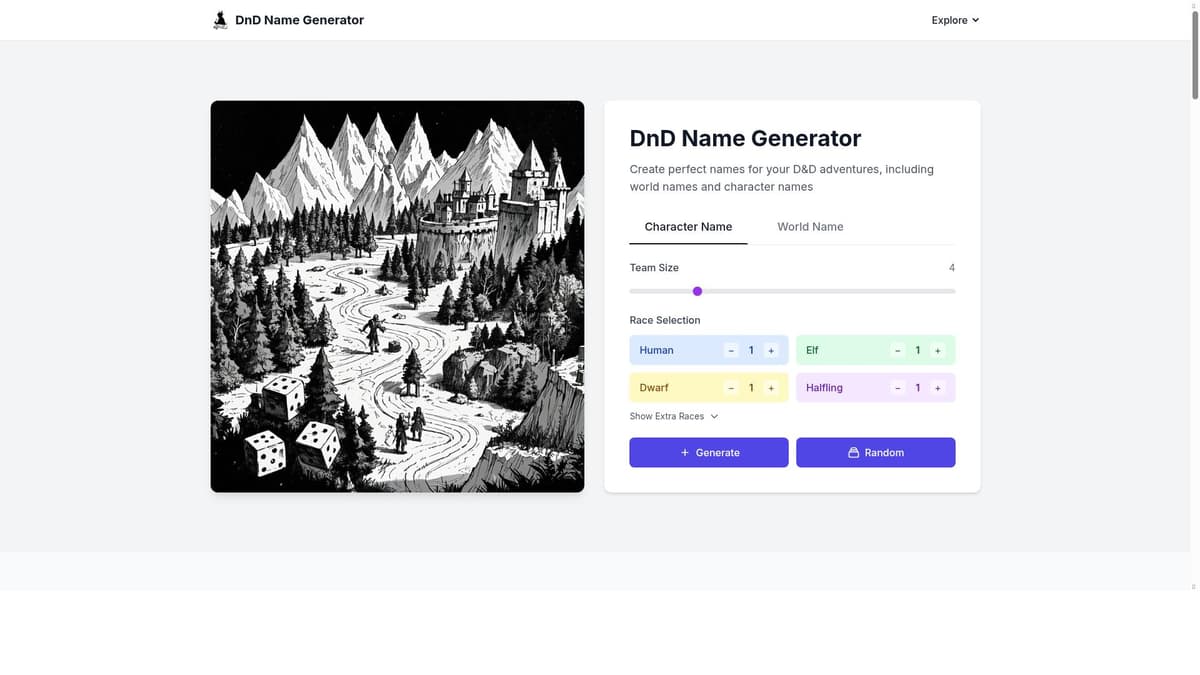Image resolution: width=1200 pixels, height=675 pixels.
Task: Click the DnD Name Generator logo icon
Action: click(x=220, y=19)
